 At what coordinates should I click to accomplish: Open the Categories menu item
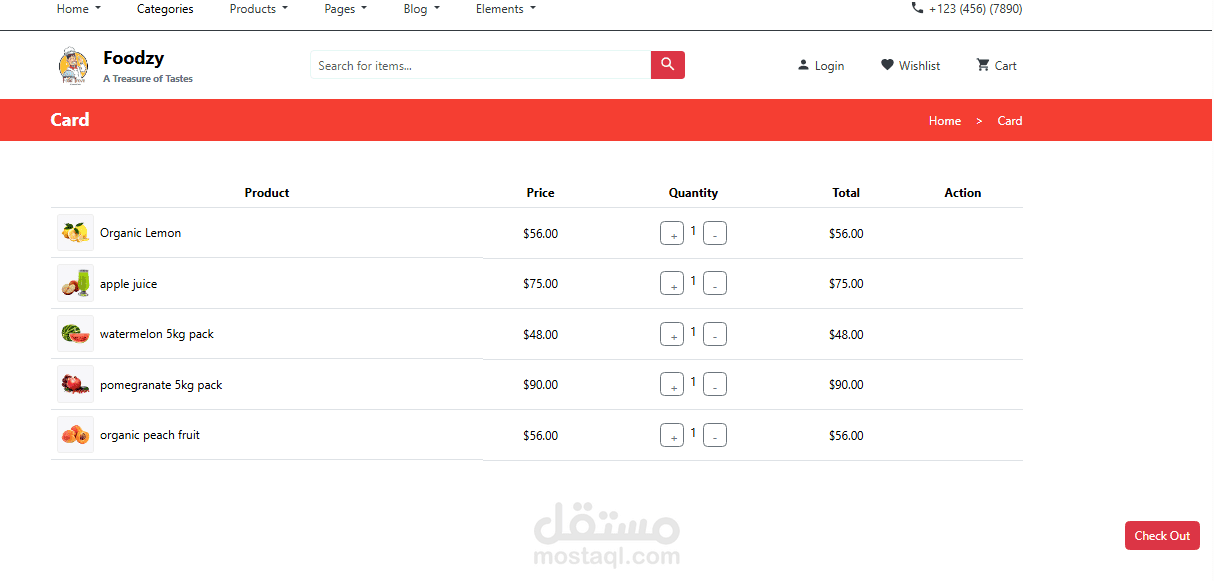[165, 9]
